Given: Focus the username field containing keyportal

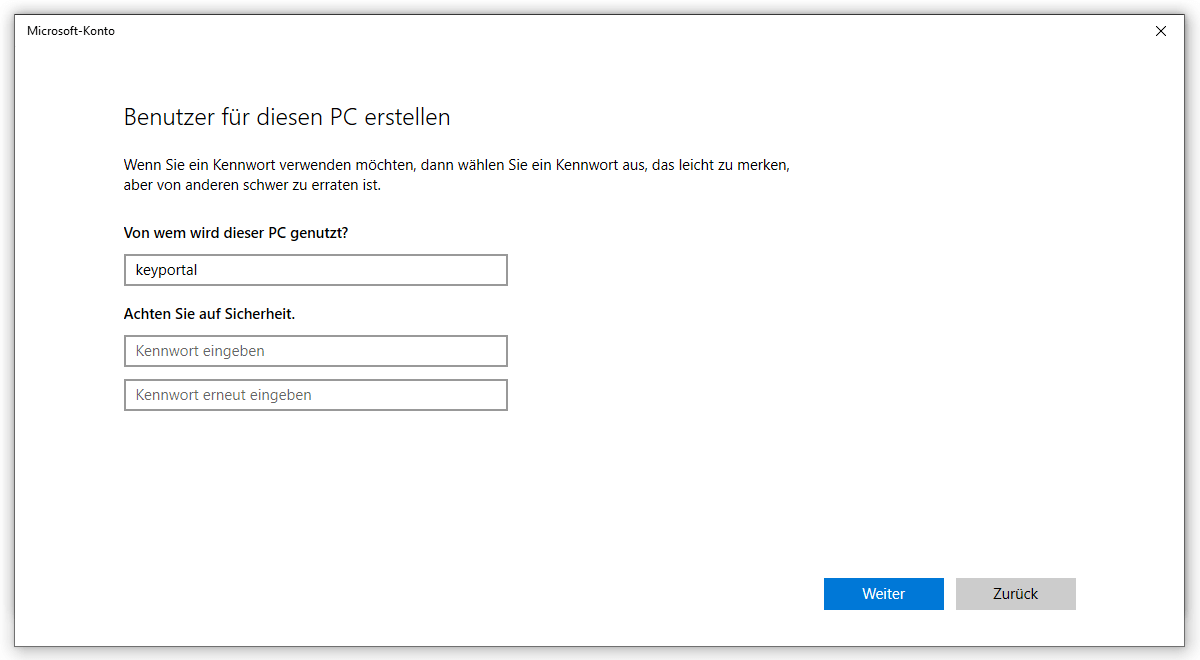Looking at the screenshot, I should coord(316,270).
